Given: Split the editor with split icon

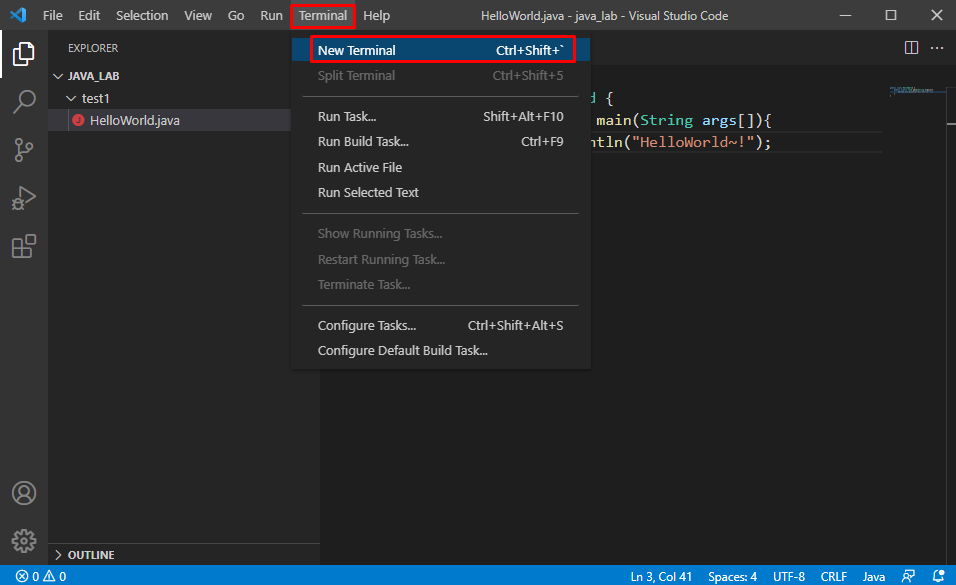Looking at the screenshot, I should (x=911, y=48).
